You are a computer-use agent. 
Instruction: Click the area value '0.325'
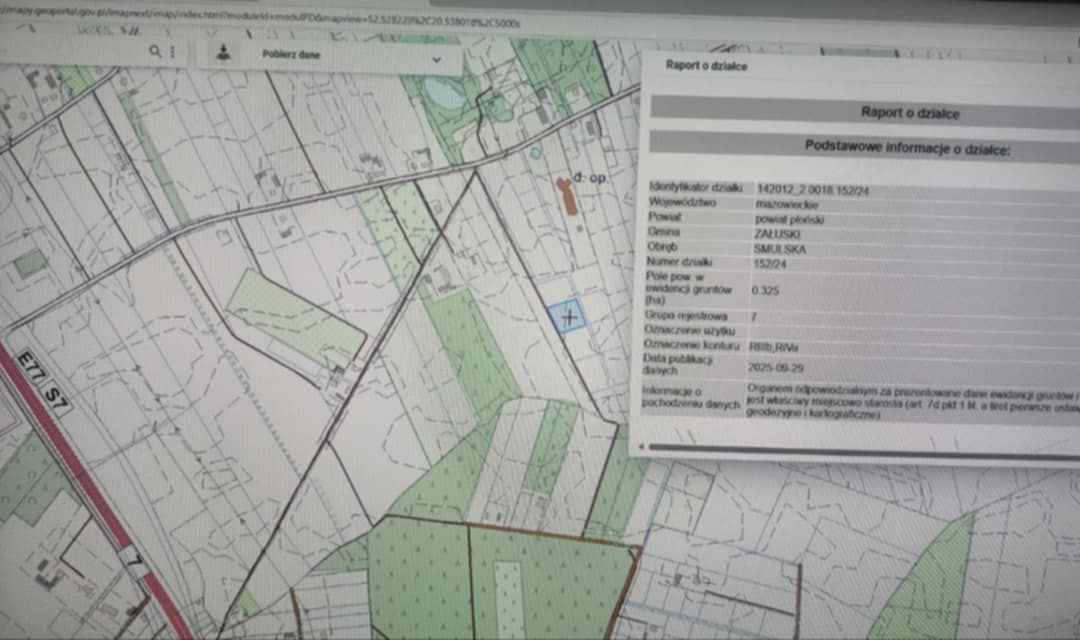[x=765, y=290]
